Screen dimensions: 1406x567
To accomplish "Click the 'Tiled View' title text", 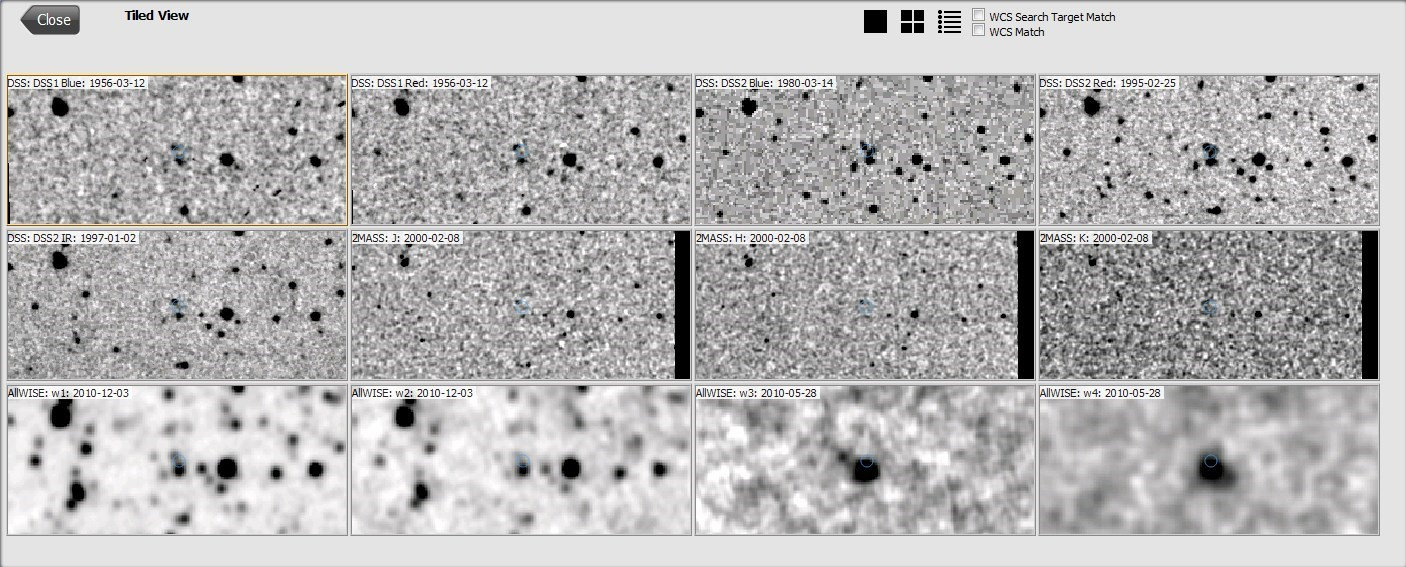I will (157, 16).
